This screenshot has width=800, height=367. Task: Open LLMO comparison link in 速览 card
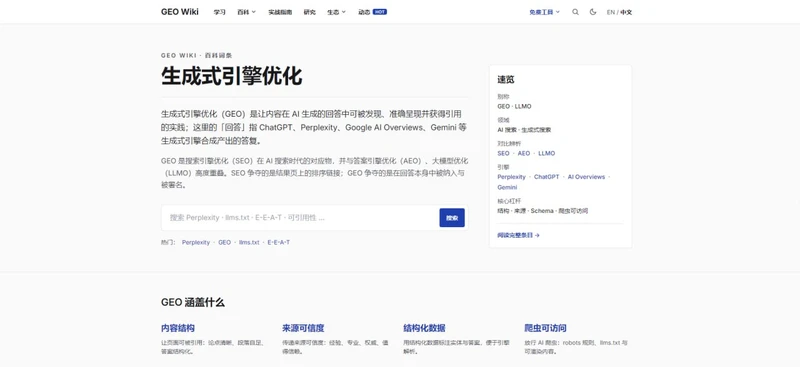(x=546, y=153)
